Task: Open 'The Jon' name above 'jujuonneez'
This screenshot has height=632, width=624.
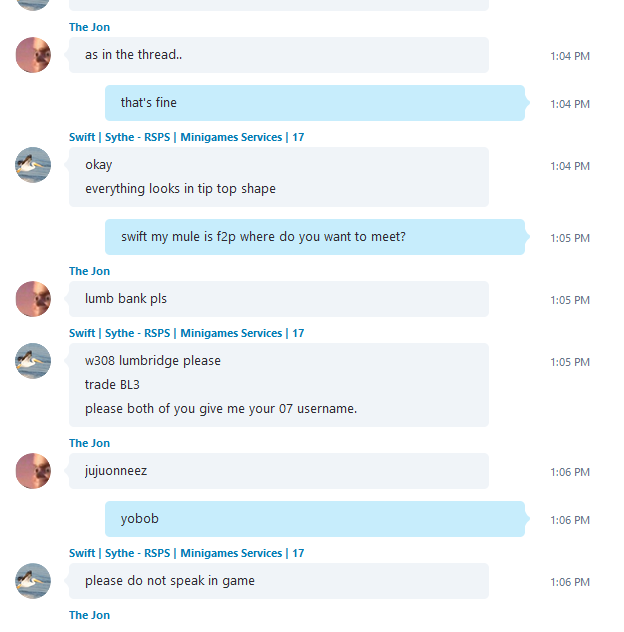Action: tap(89, 443)
